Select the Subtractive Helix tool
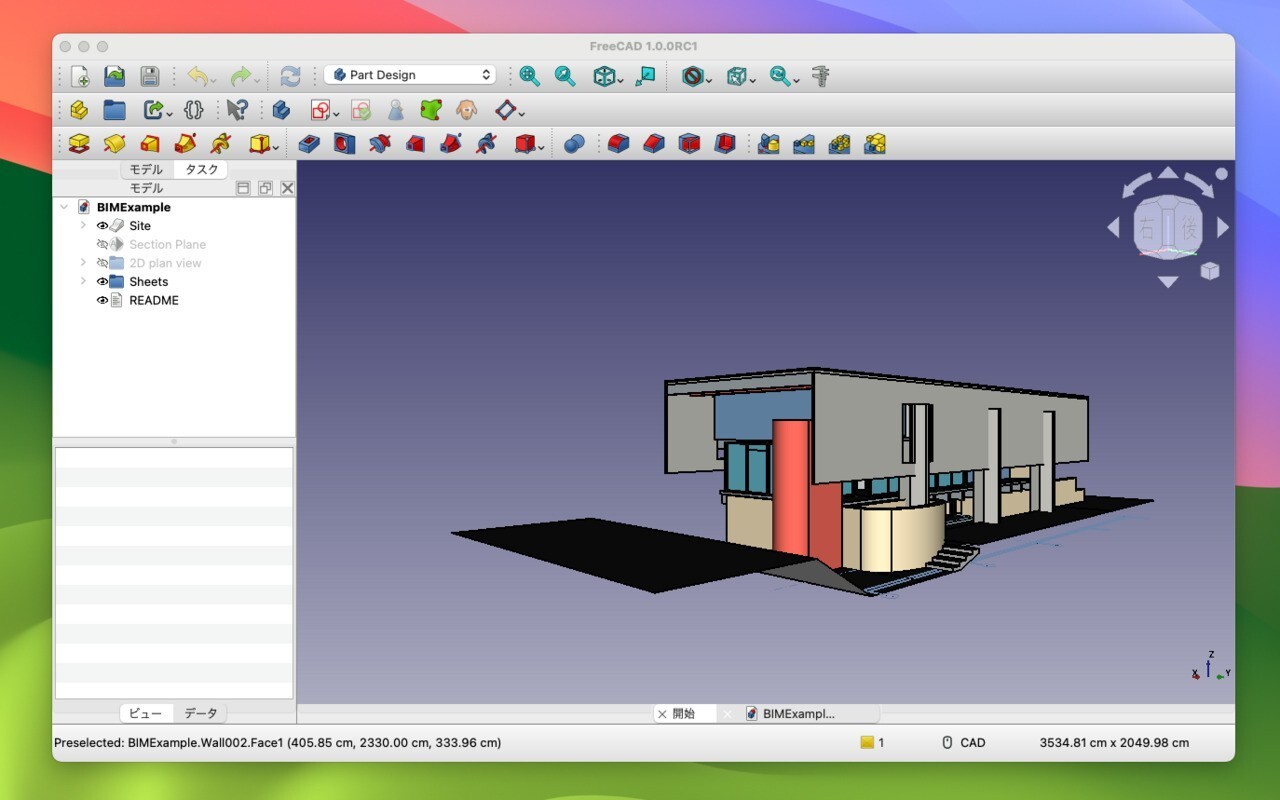 pyautogui.click(x=486, y=144)
